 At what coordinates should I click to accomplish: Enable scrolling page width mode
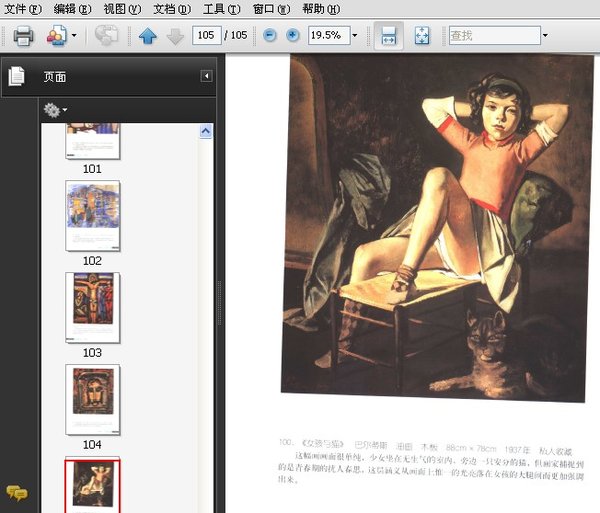(389, 36)
